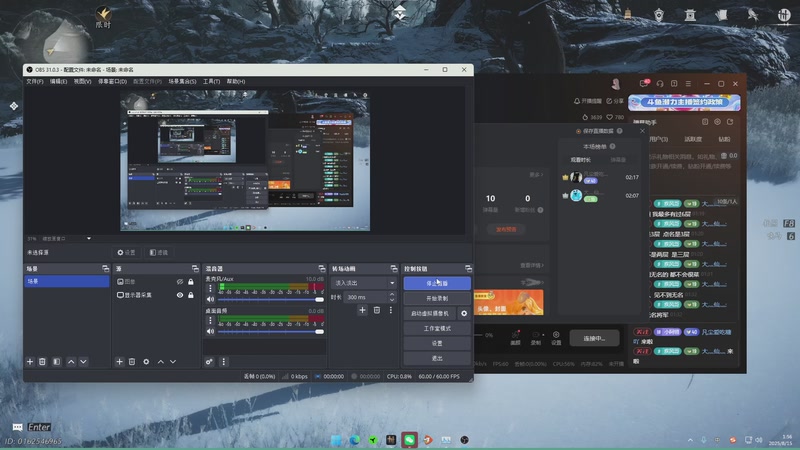Move source up with the Sources panel up arrow

161,361
